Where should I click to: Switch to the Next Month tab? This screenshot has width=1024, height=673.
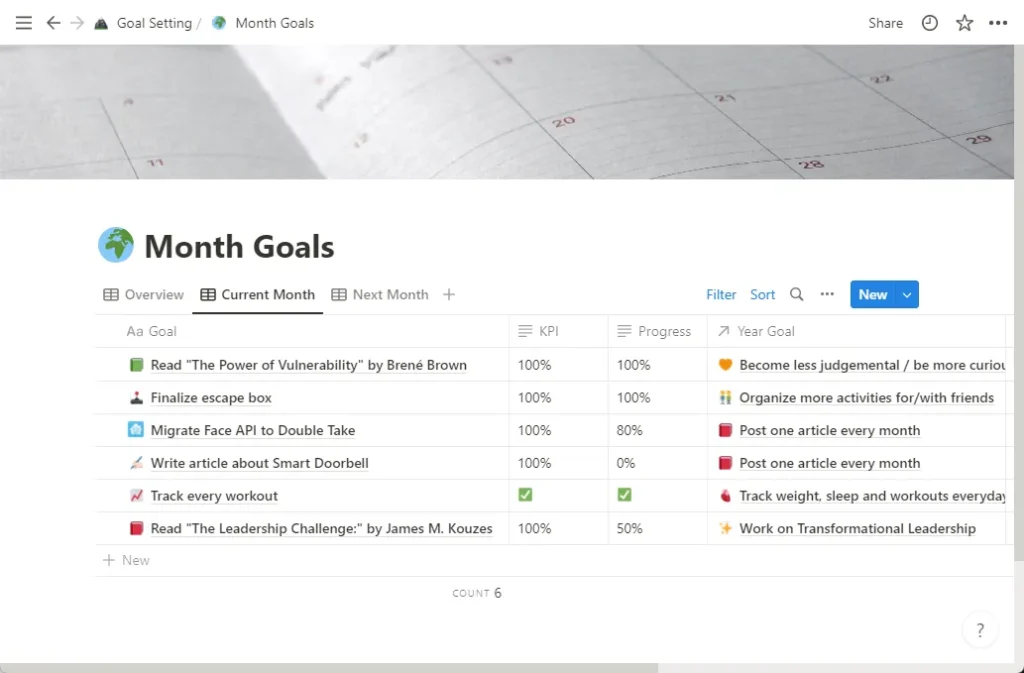click(x=380, y=294)
